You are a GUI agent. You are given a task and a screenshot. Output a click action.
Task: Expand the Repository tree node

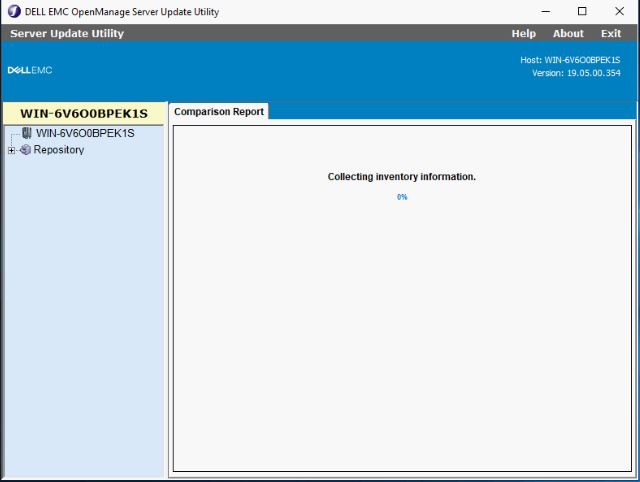11,150
